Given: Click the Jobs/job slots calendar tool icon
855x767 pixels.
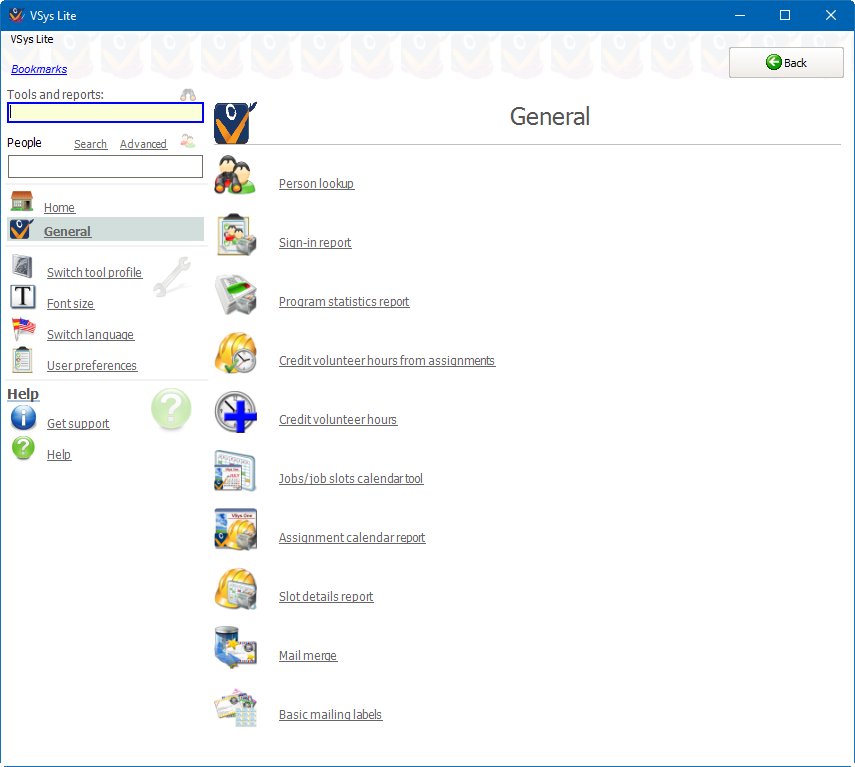Looking at the screenshot, I should click(x=236, y=472).
